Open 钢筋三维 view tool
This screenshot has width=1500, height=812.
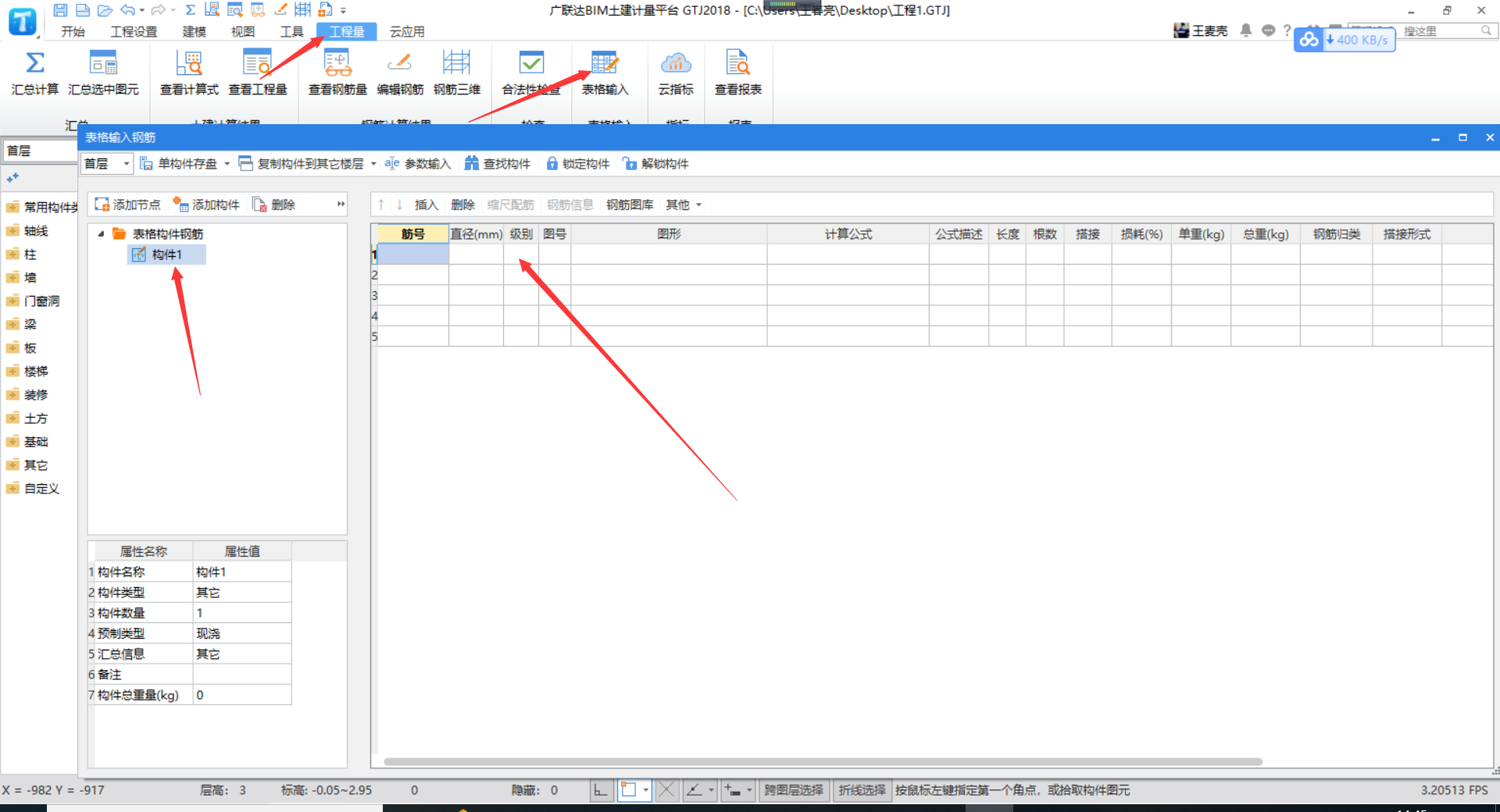tap(457, 72)
